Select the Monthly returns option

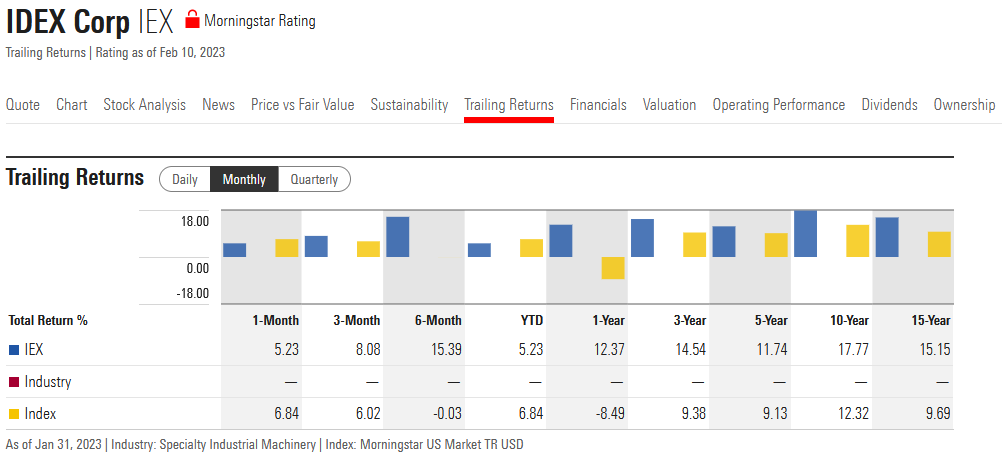pos(244,179)
